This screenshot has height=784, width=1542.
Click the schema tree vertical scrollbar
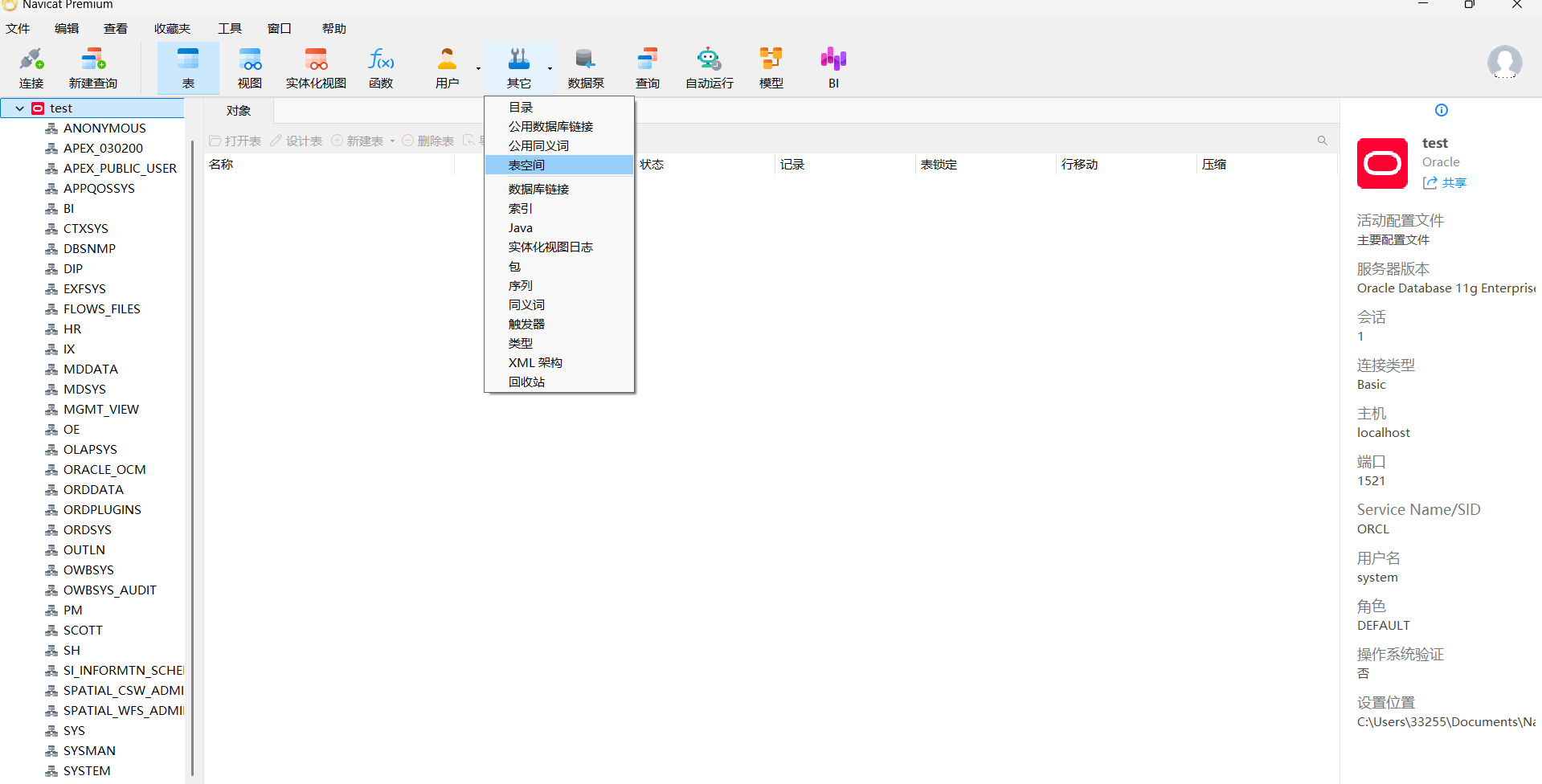193,458
